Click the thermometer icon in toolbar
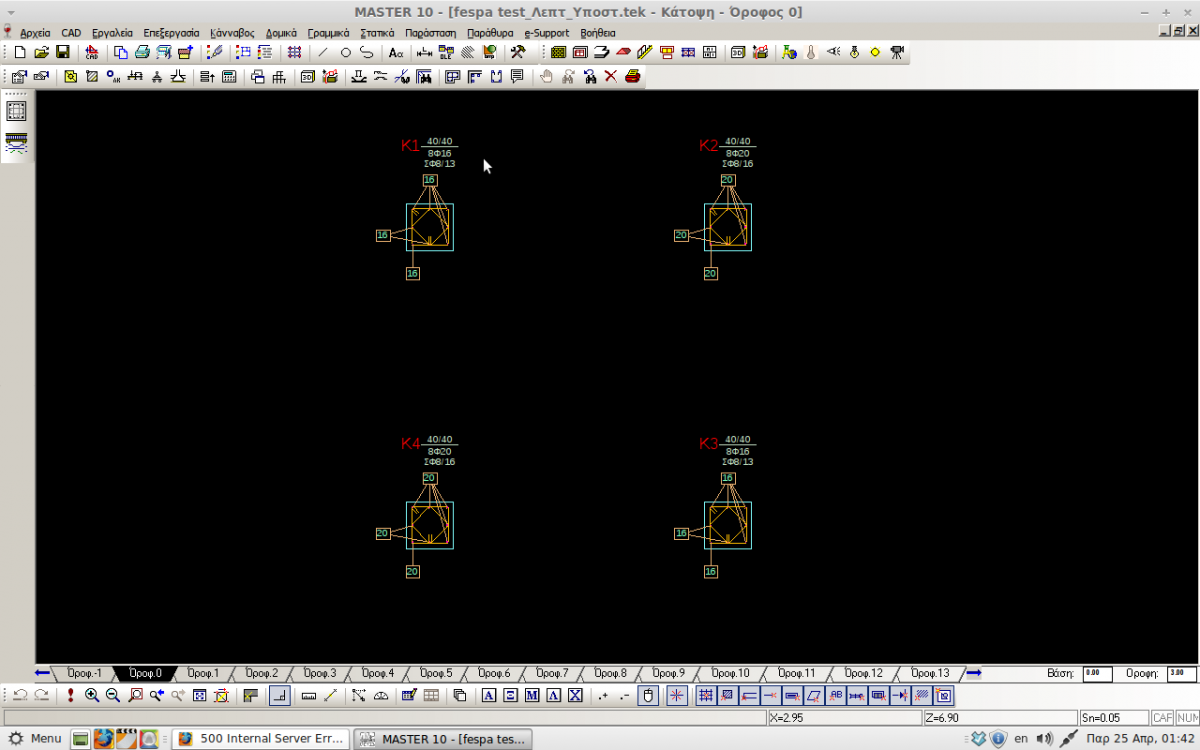Screen dimensions: 1200x750 click(811, 52)
